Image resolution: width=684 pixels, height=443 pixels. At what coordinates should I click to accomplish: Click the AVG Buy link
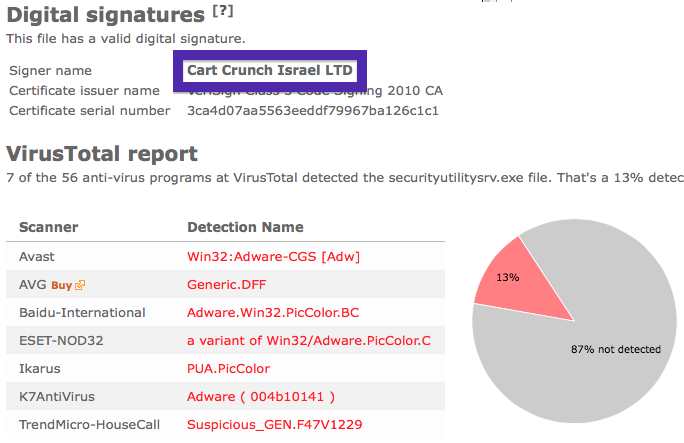click(62, 285)
